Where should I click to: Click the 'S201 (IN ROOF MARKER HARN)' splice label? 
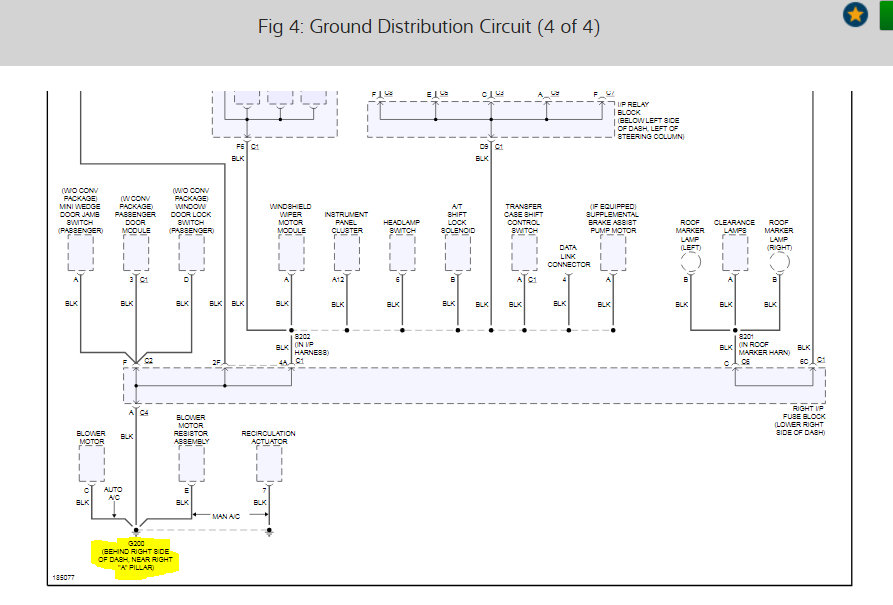pyautogui.click(x=764, y=344)
